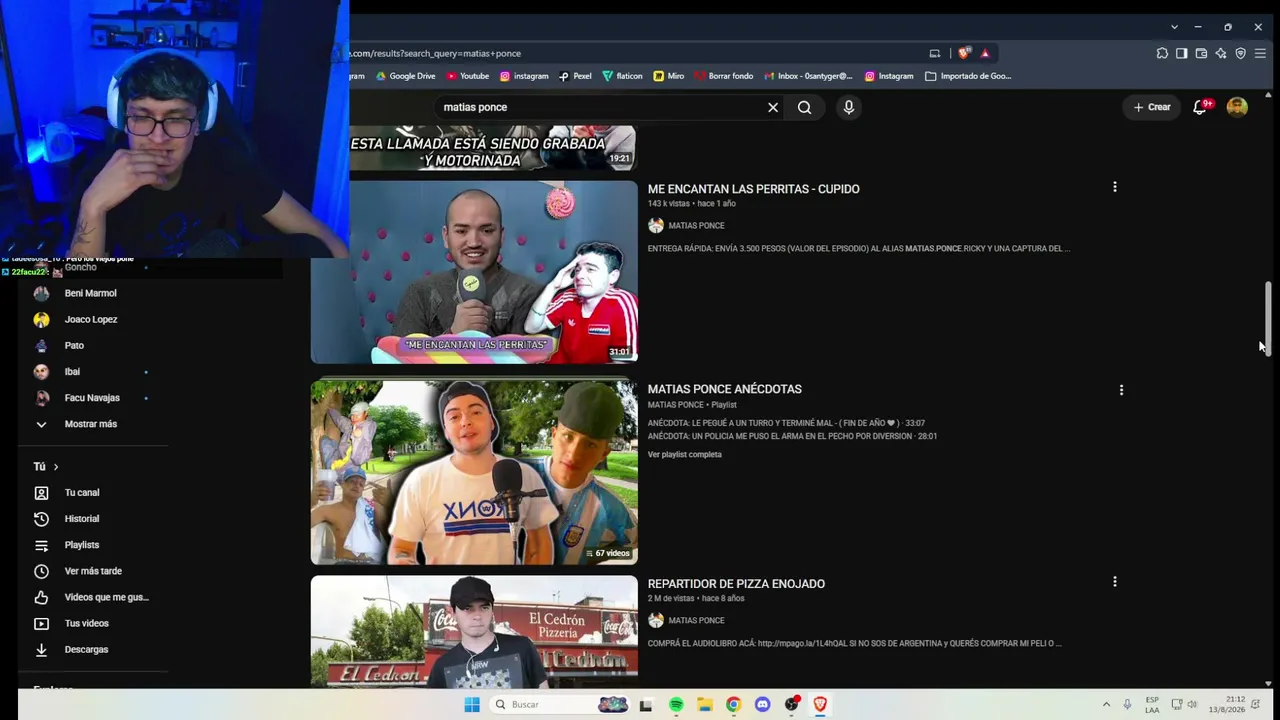Open the Windows Start menu
Screen dimensions: 1280x720
[472, 705]
